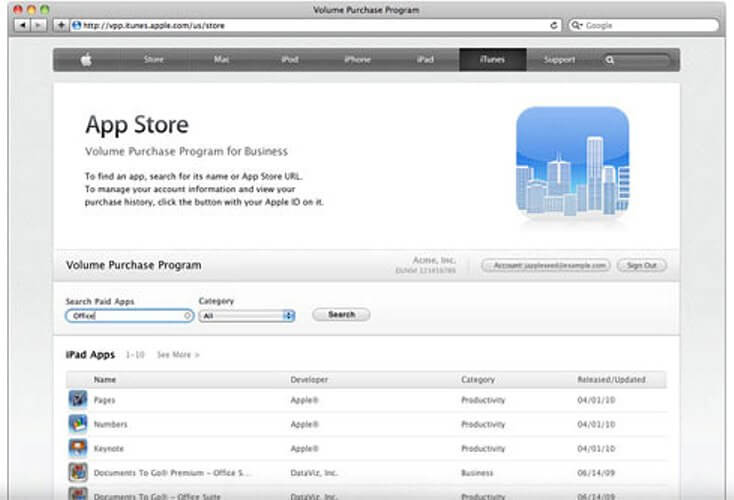734x500 pixels.
Task: Click the Acme, Inc. company name
Action: (434, 260)
